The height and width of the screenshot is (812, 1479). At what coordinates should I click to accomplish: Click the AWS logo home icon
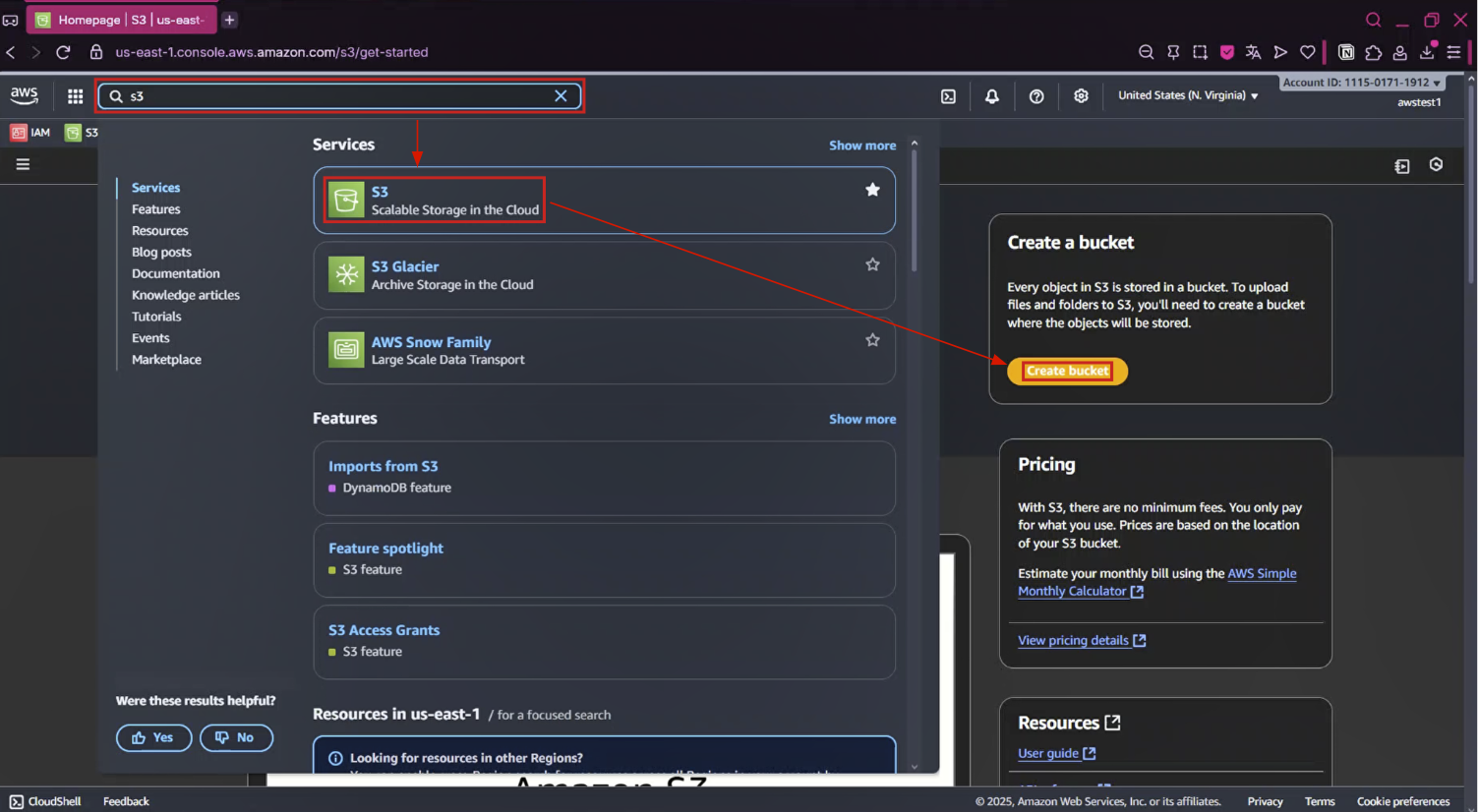point(24,95)
